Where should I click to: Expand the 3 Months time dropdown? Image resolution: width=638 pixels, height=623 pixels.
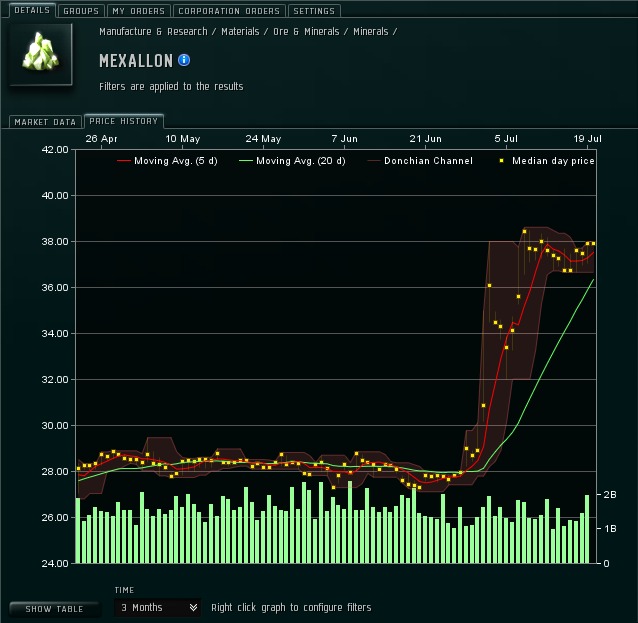click(158, 607)
